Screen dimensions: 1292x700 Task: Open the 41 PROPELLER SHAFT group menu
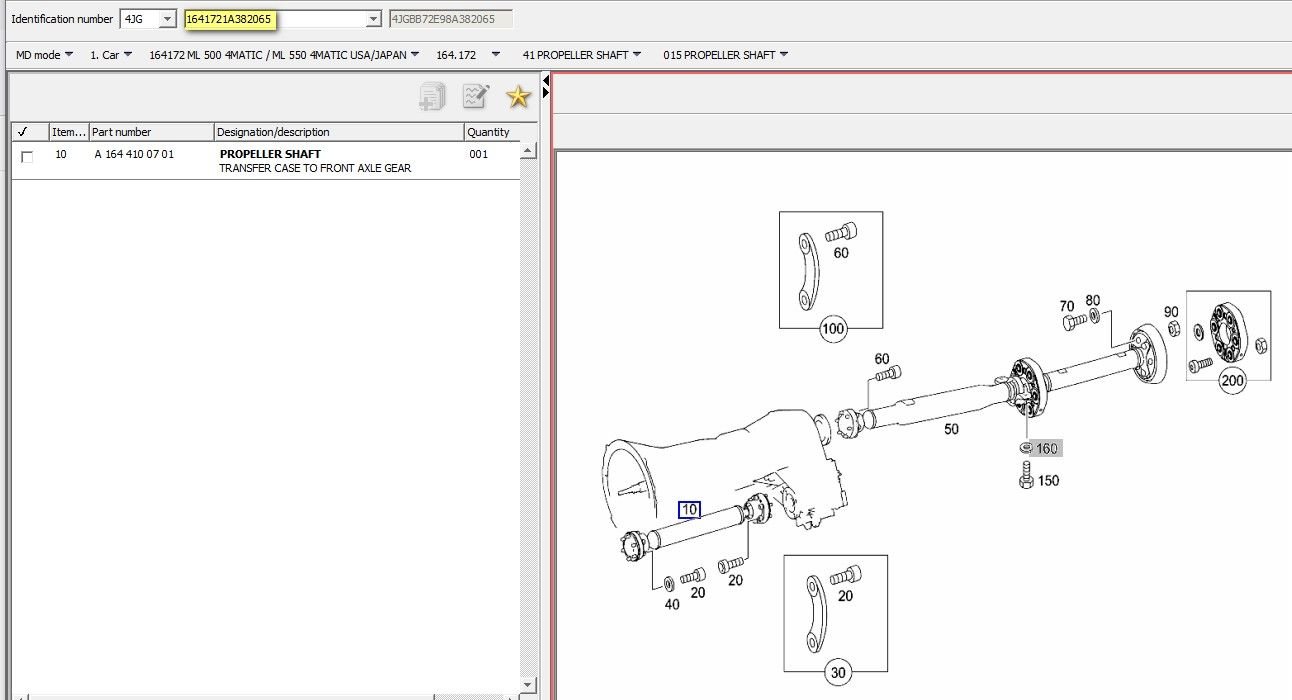[x=580, y=55]
